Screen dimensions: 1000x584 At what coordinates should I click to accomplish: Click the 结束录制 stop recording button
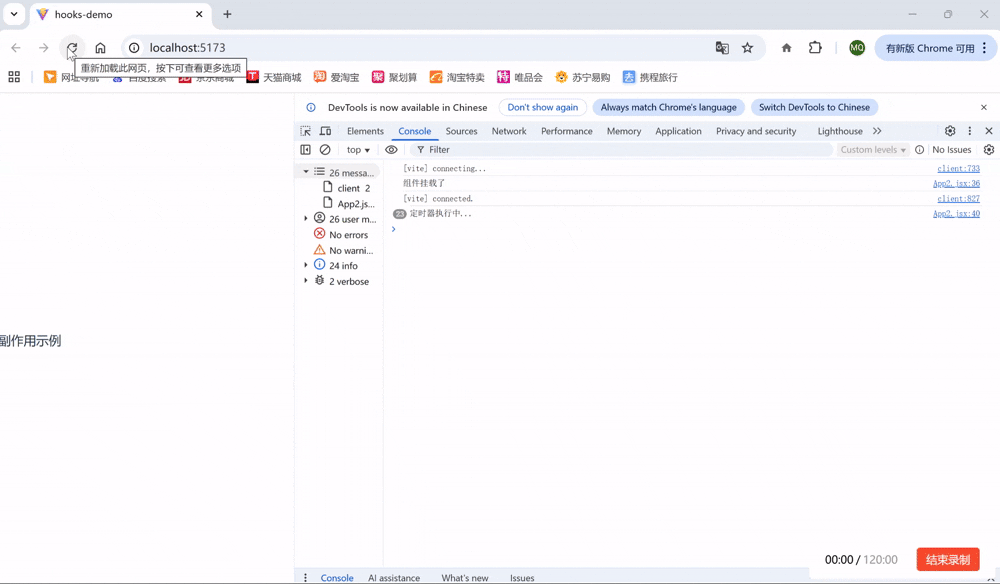point(948,559)
